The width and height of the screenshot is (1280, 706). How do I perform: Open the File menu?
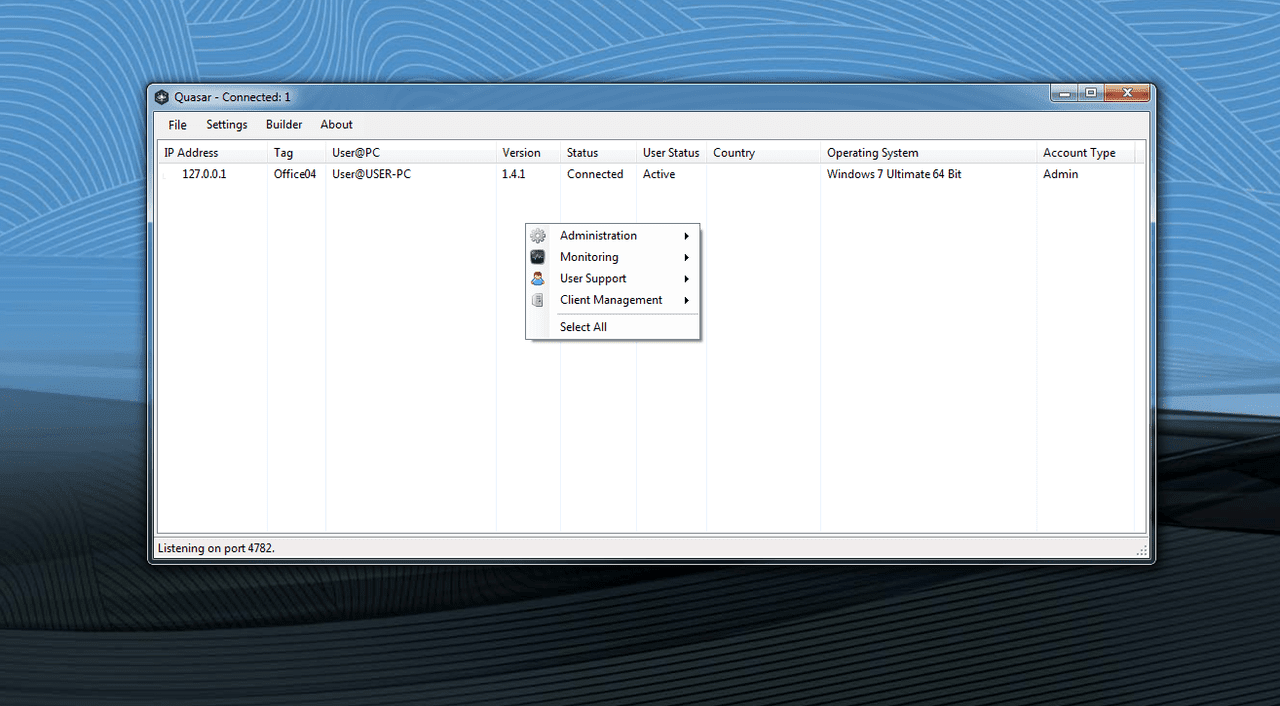pos(177,125)
